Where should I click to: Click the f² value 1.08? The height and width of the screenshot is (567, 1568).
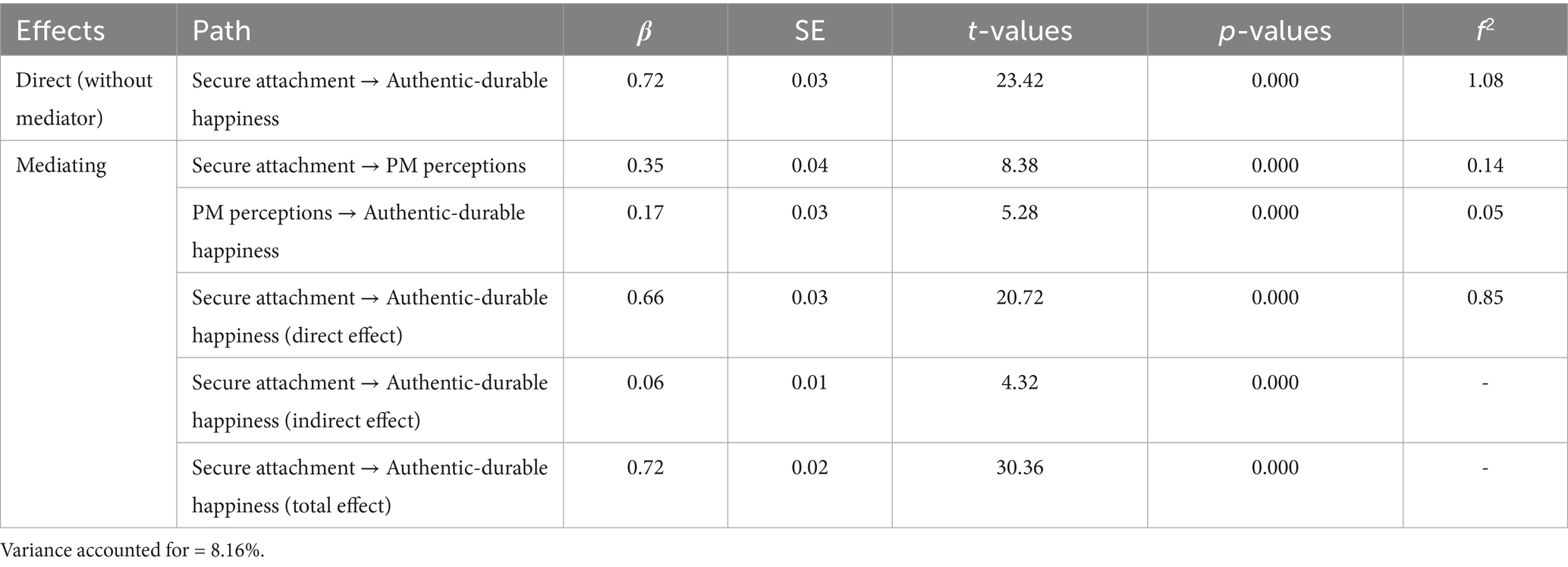click(x=1485, y=80)
